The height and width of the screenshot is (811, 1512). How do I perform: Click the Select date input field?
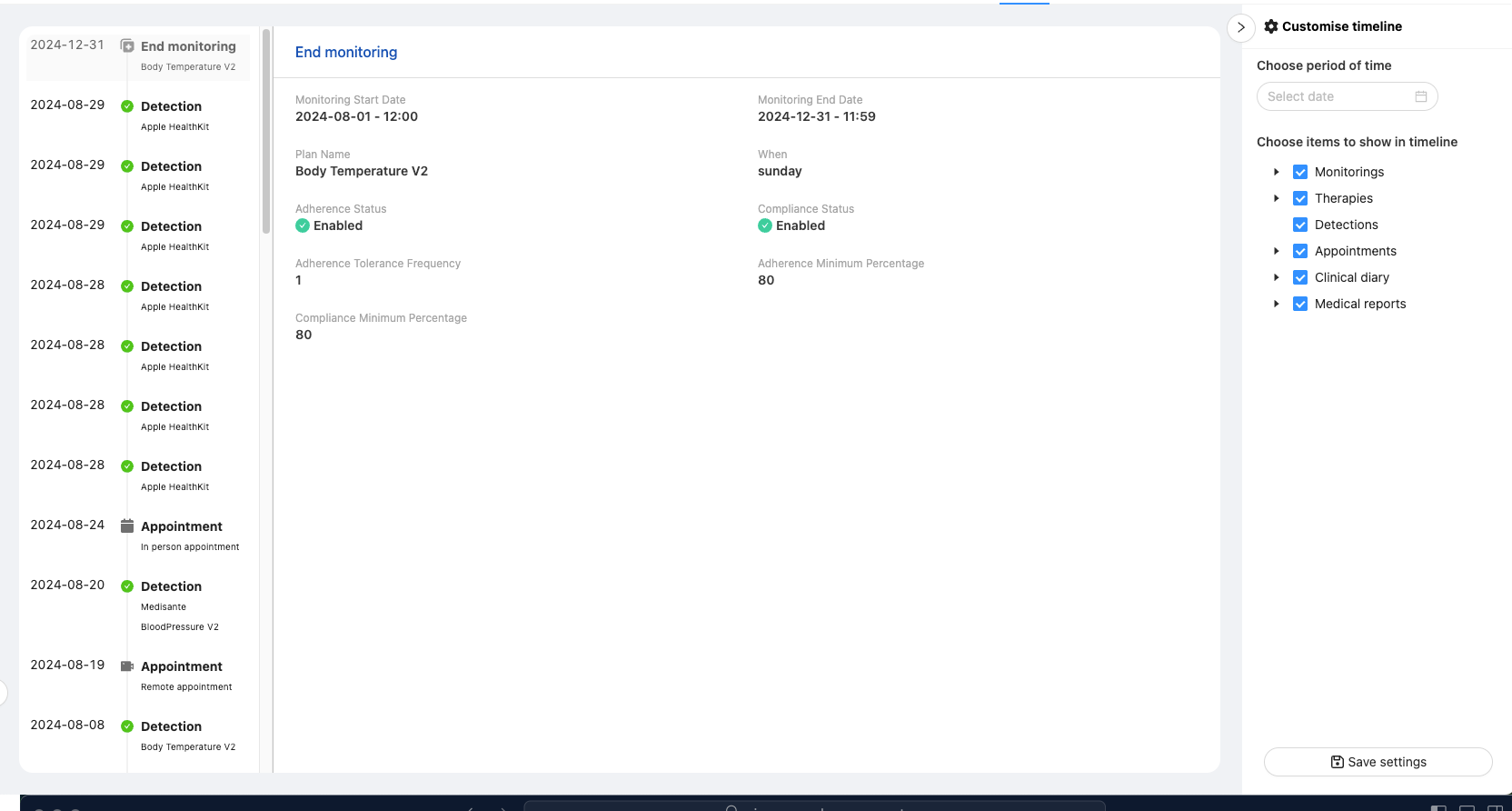pos(1336,96)
